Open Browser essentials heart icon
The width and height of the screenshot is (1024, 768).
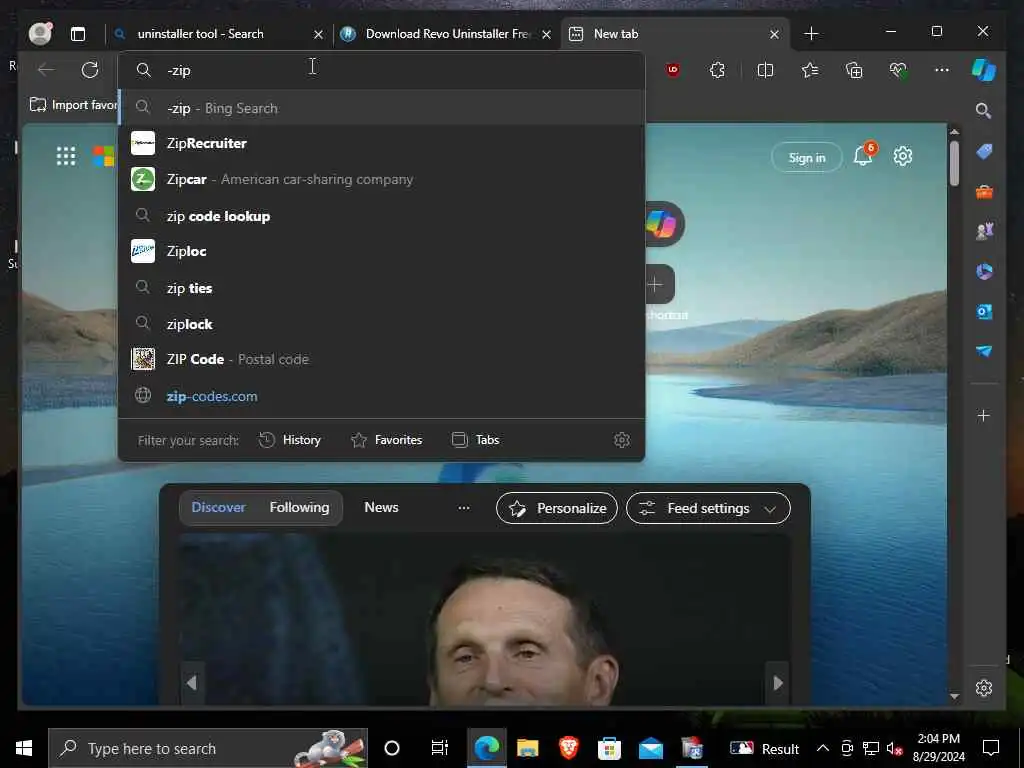click(x=899, y=70)
